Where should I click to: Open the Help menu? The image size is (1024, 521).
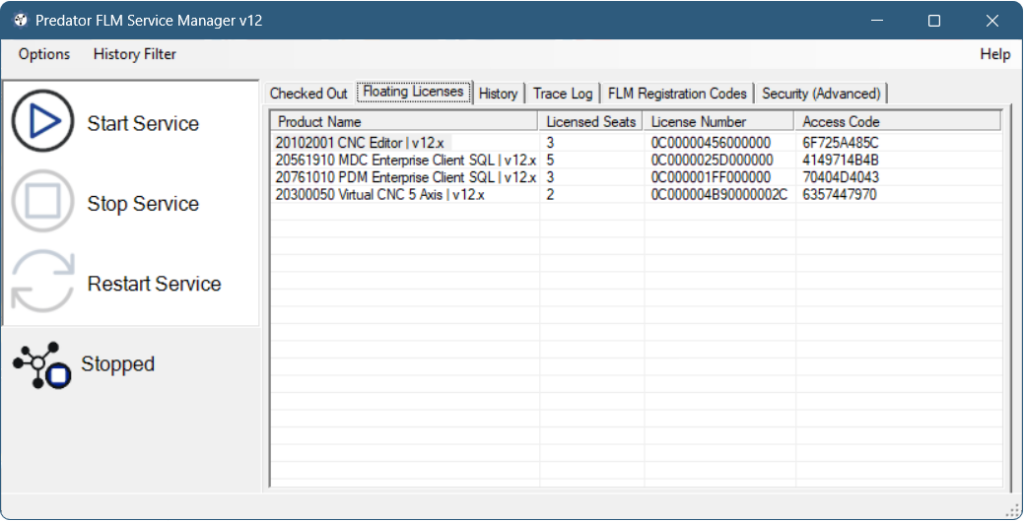995,54
